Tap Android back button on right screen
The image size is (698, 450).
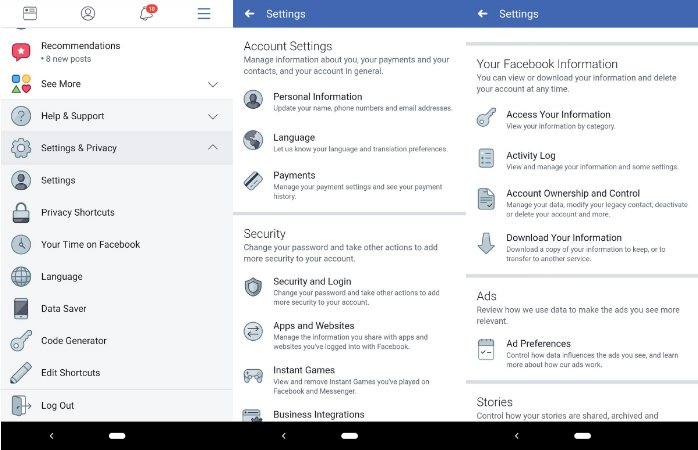pos(516,436)
